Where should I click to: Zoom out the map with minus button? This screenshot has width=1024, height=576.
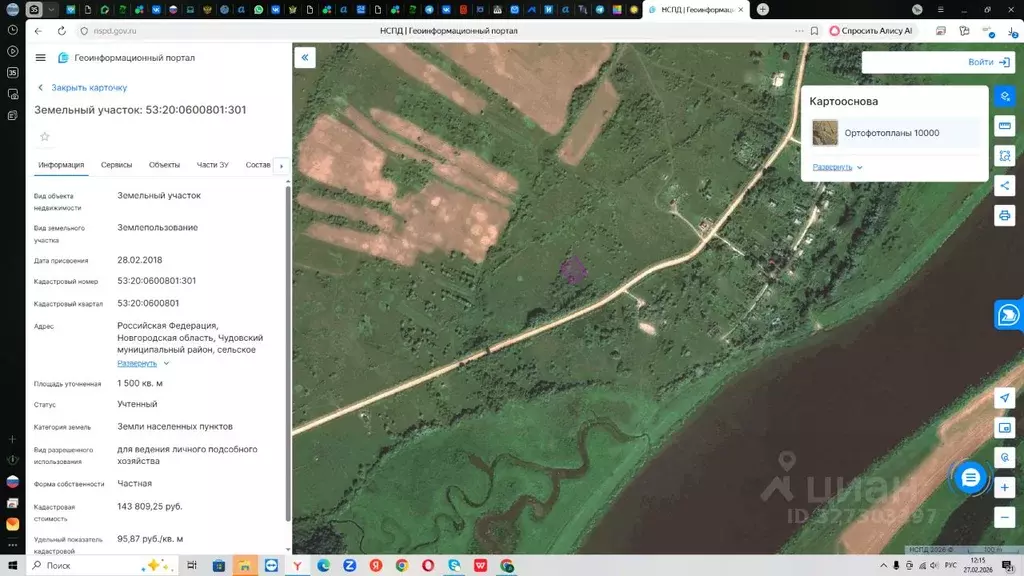[1005, 517]
